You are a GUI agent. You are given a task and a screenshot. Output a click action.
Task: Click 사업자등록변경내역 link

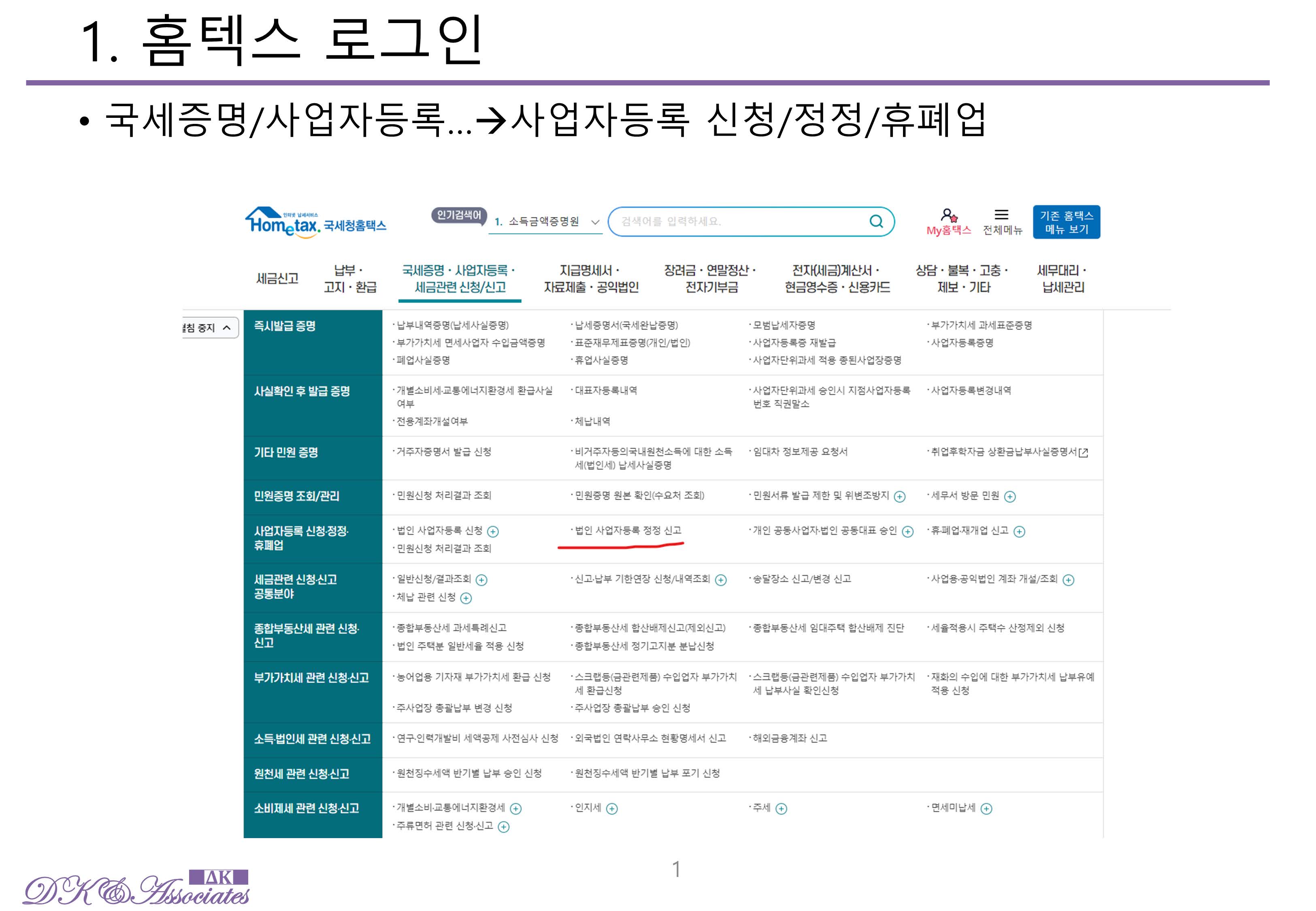click(971, 391)
